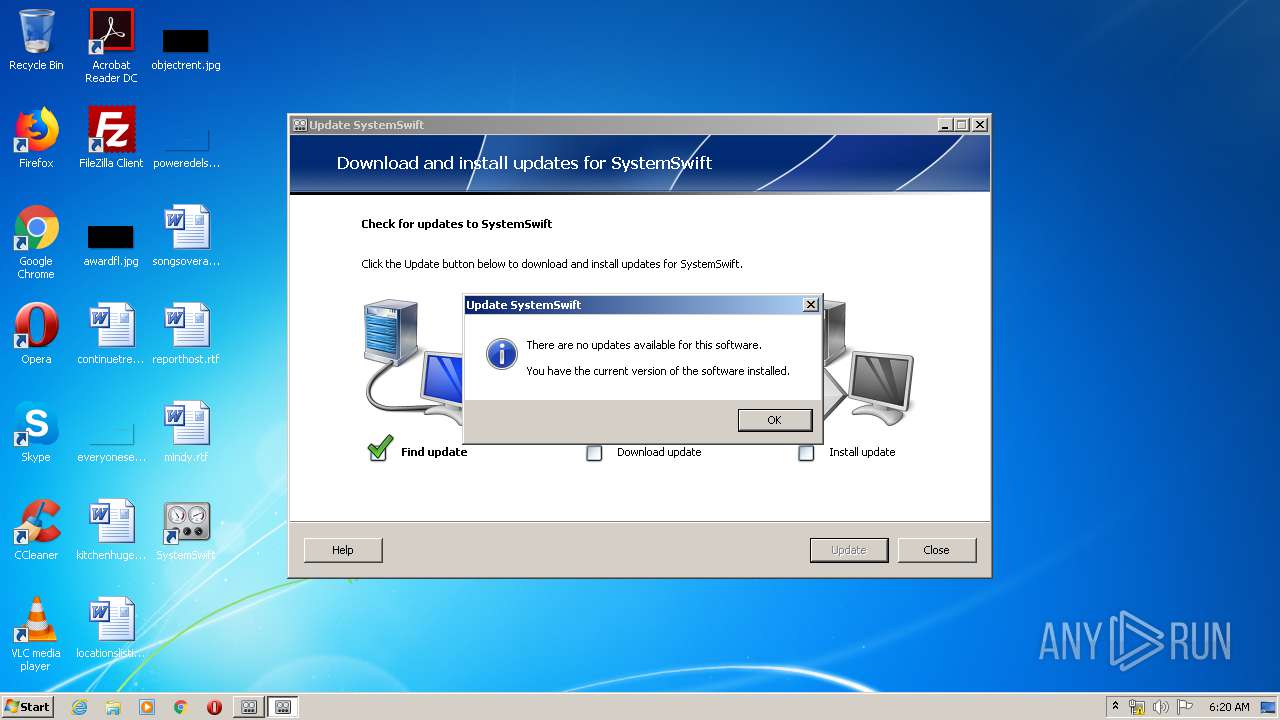Toggle the Find update checkmark

(379, 449)
